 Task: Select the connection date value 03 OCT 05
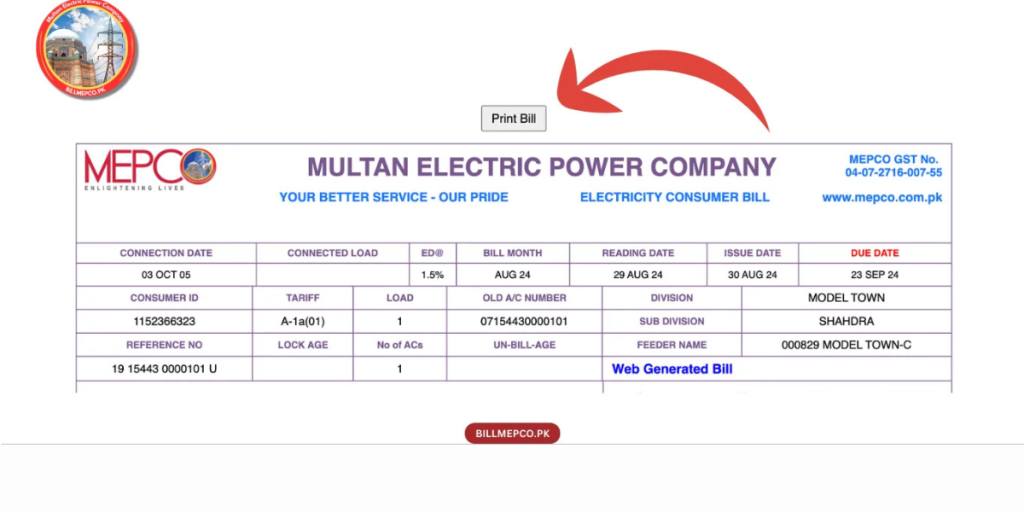tap(166, 275)
